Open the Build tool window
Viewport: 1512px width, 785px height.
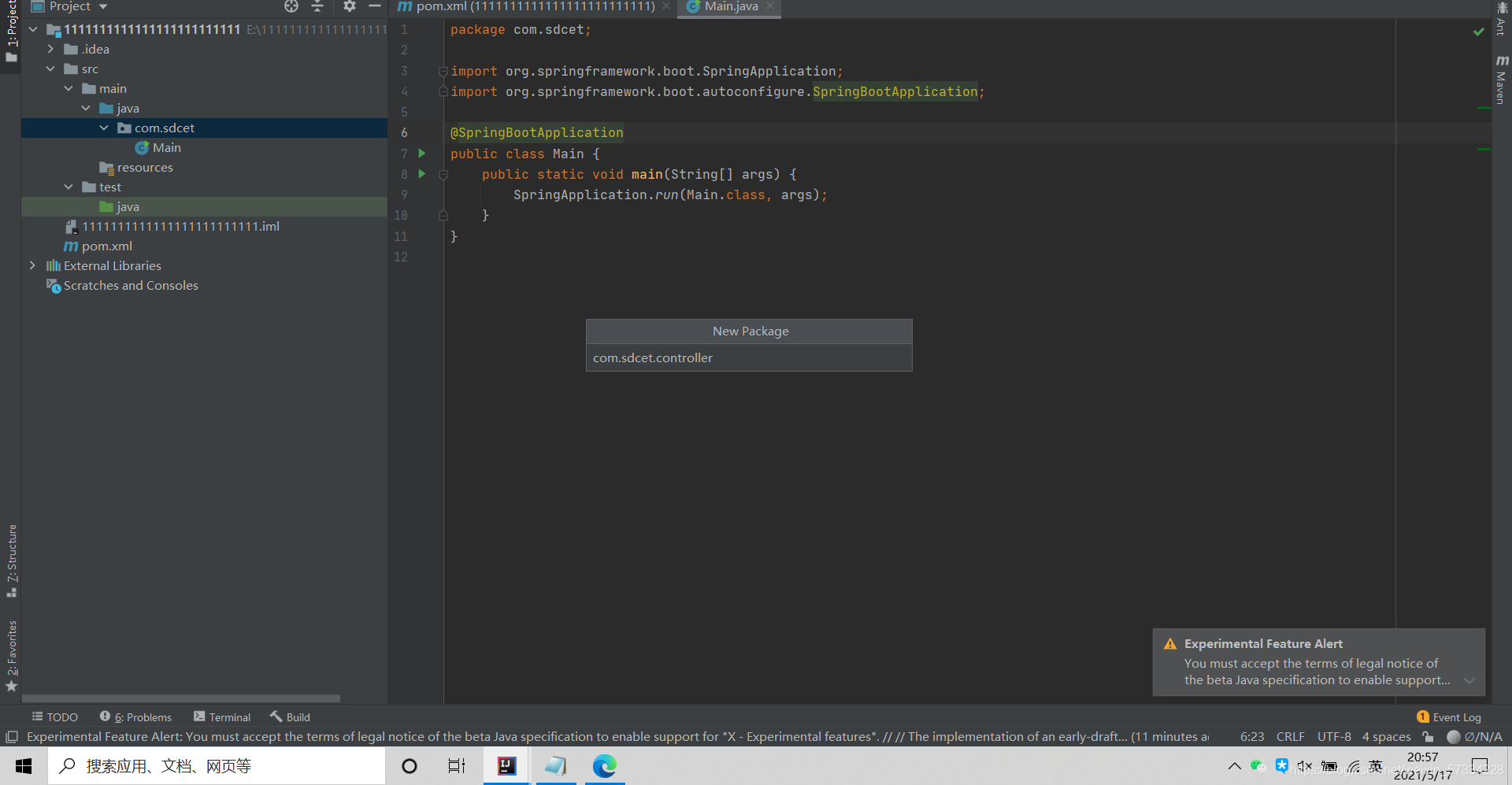[x=291, y=716]
